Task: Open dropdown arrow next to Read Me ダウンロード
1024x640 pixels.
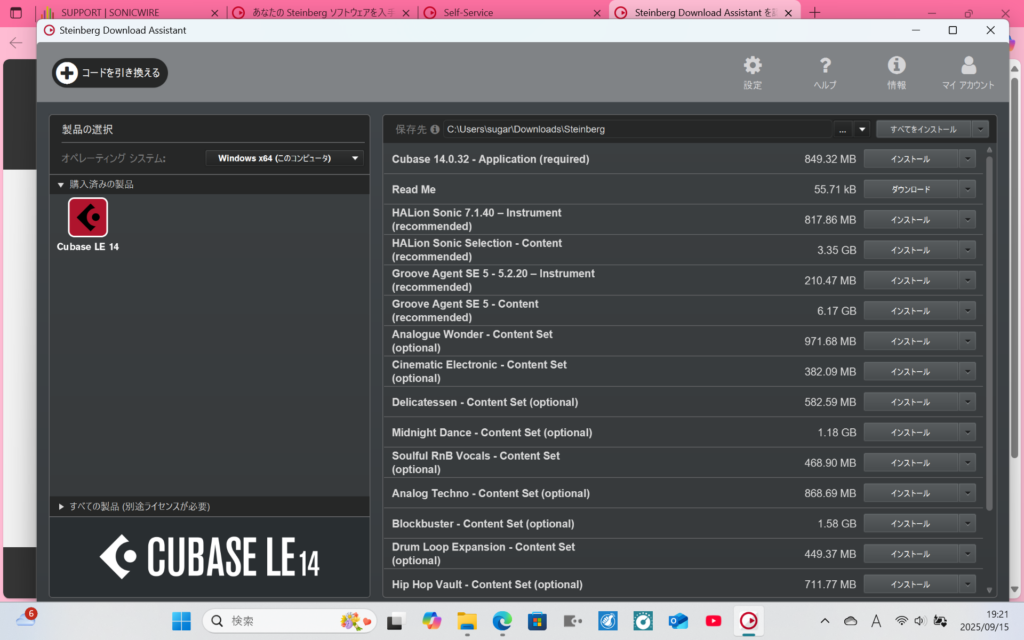Action: click(966, 189)
